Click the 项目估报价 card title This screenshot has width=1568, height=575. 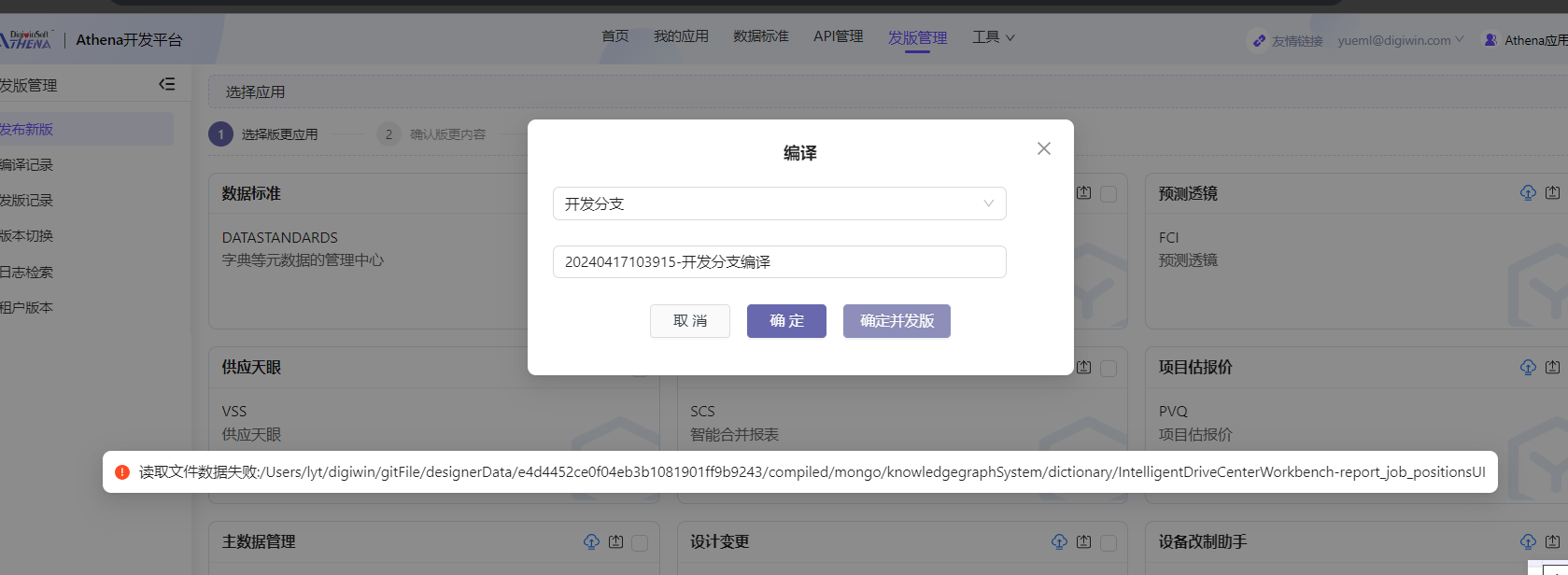[x=1195, y=367]
